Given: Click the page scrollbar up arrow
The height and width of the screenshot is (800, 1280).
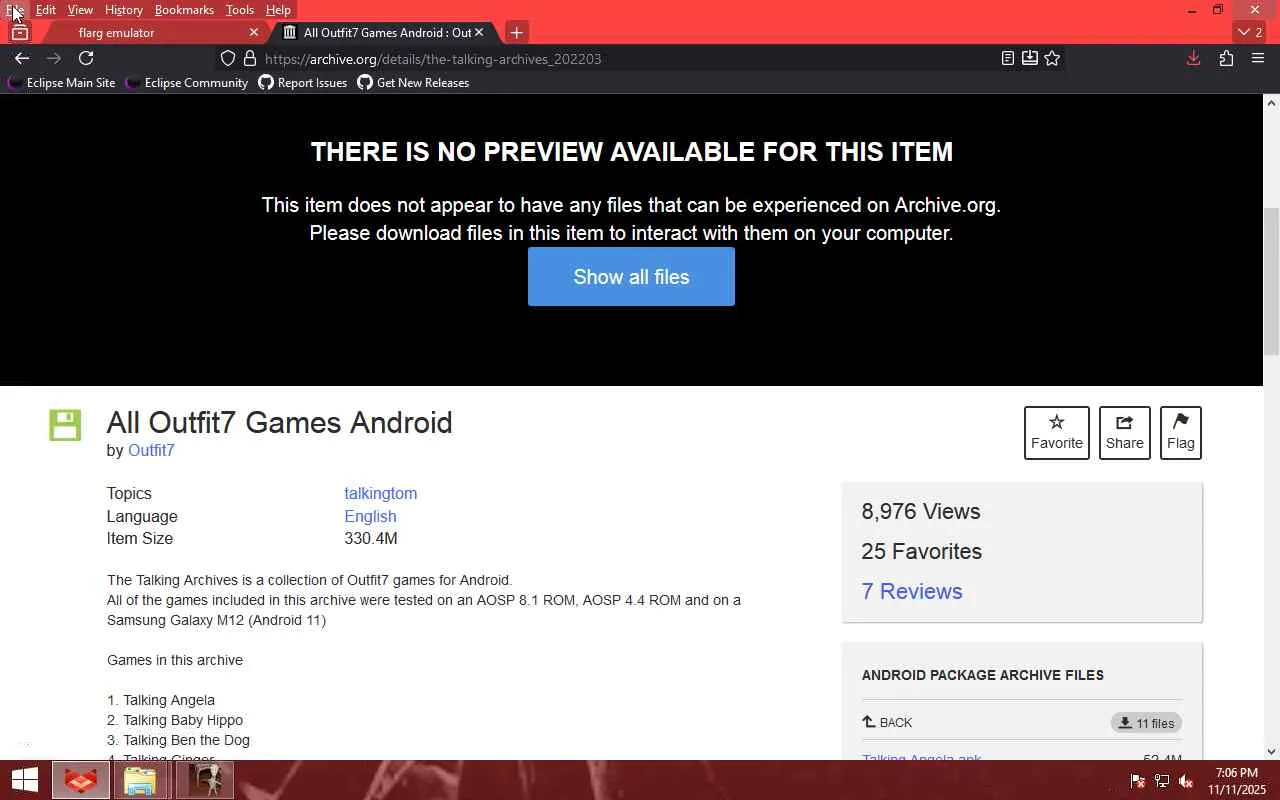Looking at the screenshot, I should click(1271, 103).
